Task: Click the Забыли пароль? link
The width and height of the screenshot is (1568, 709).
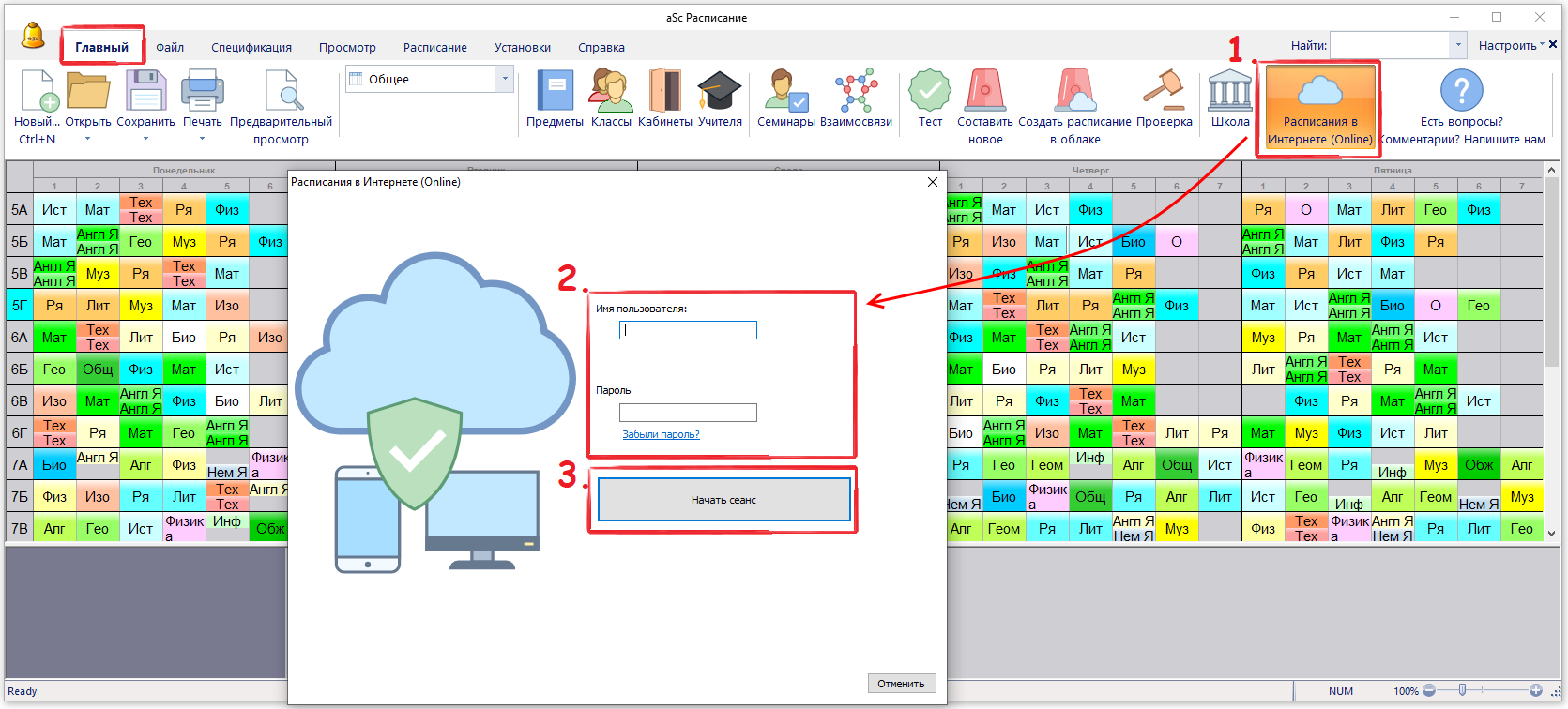Action: pyautogui.click(x=661, y=434)
